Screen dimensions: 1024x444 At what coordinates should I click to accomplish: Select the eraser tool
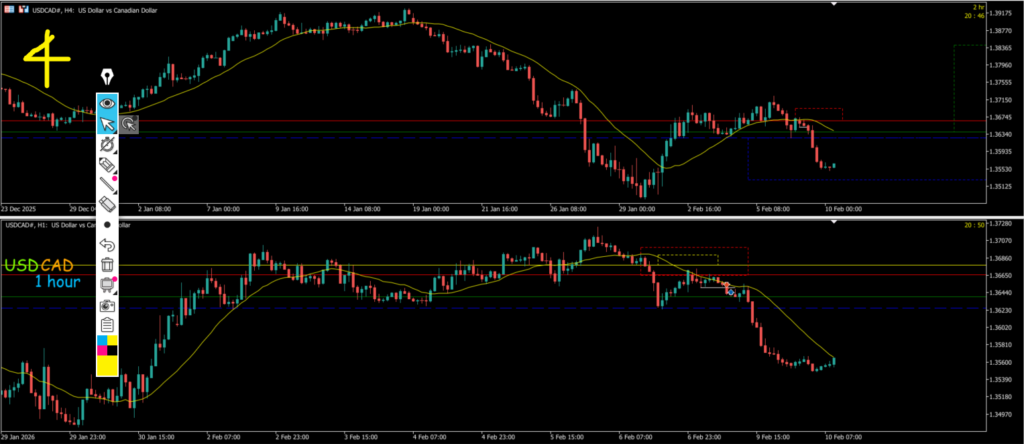coord(107,205)
